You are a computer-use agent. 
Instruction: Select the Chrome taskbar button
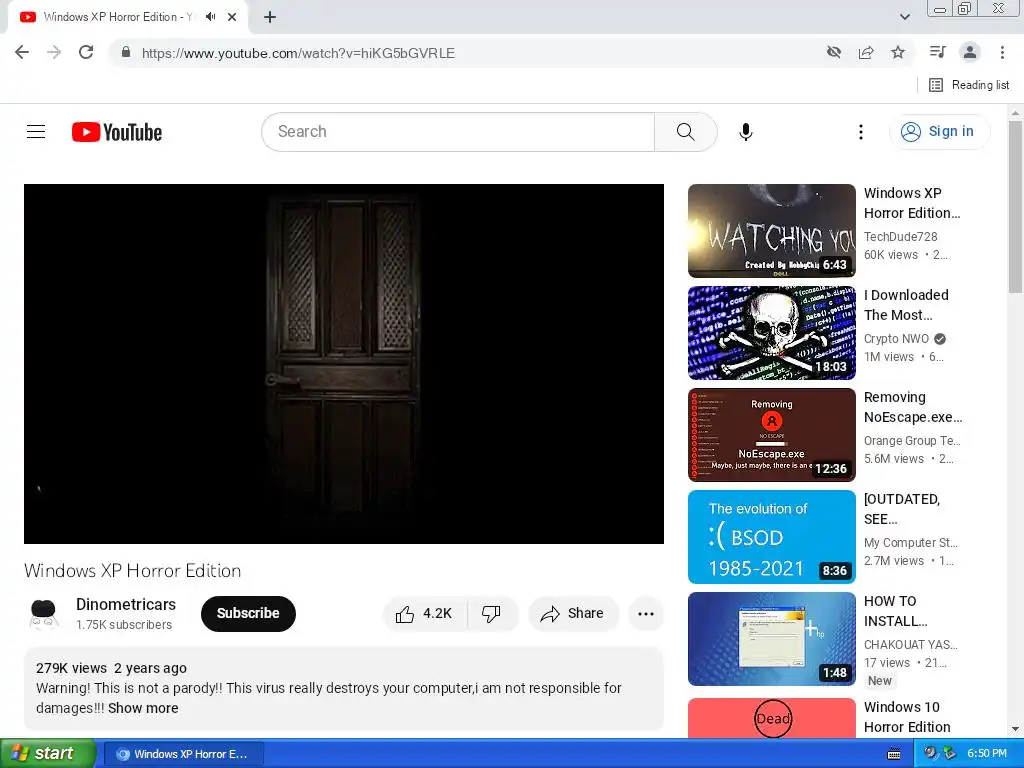click(x=184, y=754)
